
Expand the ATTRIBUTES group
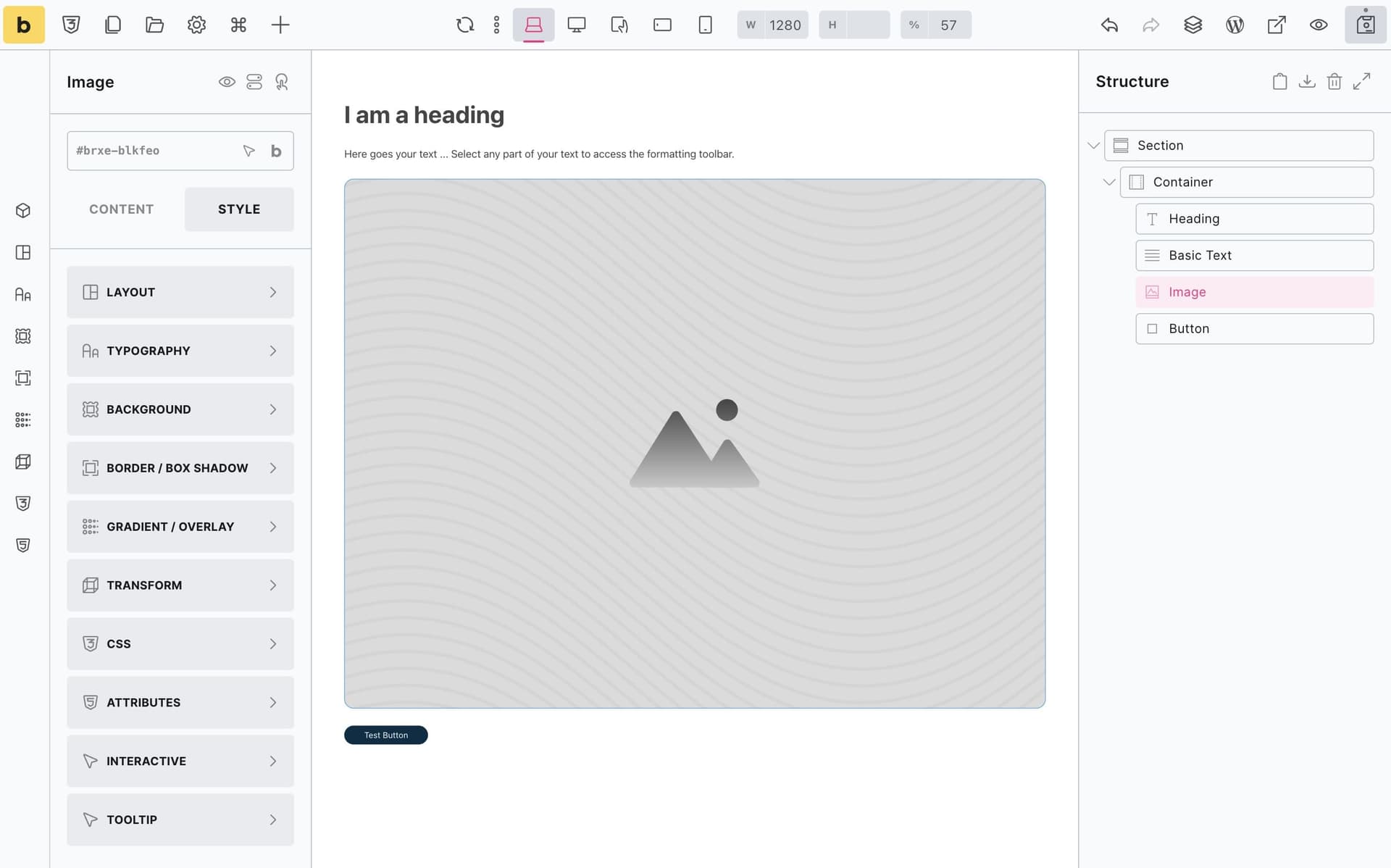(180, 703)
